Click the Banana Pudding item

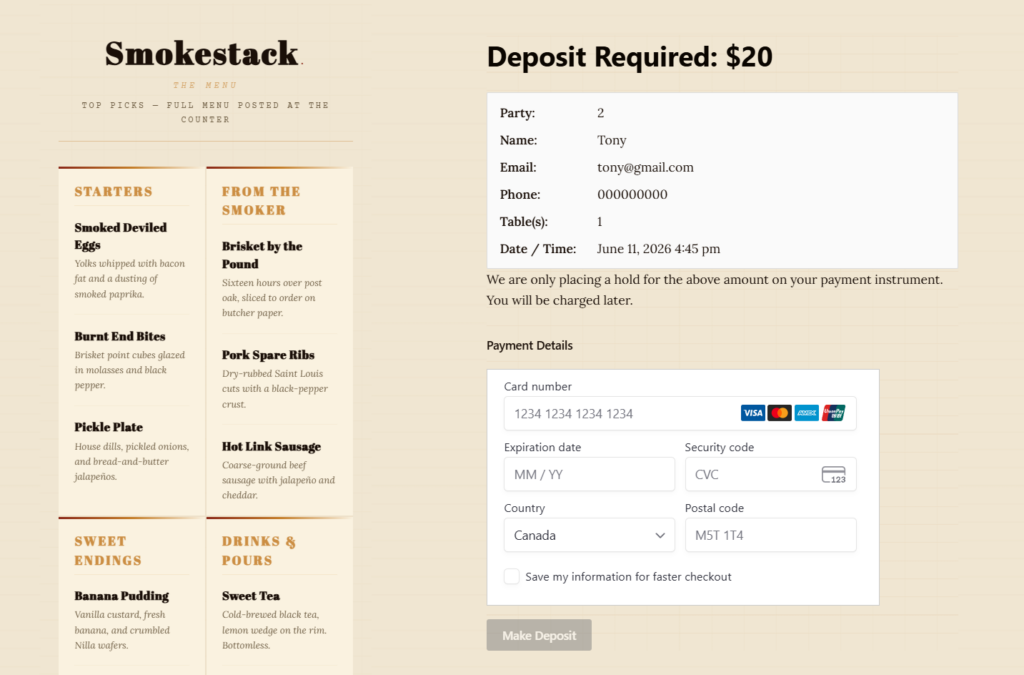tap(121, 595)
